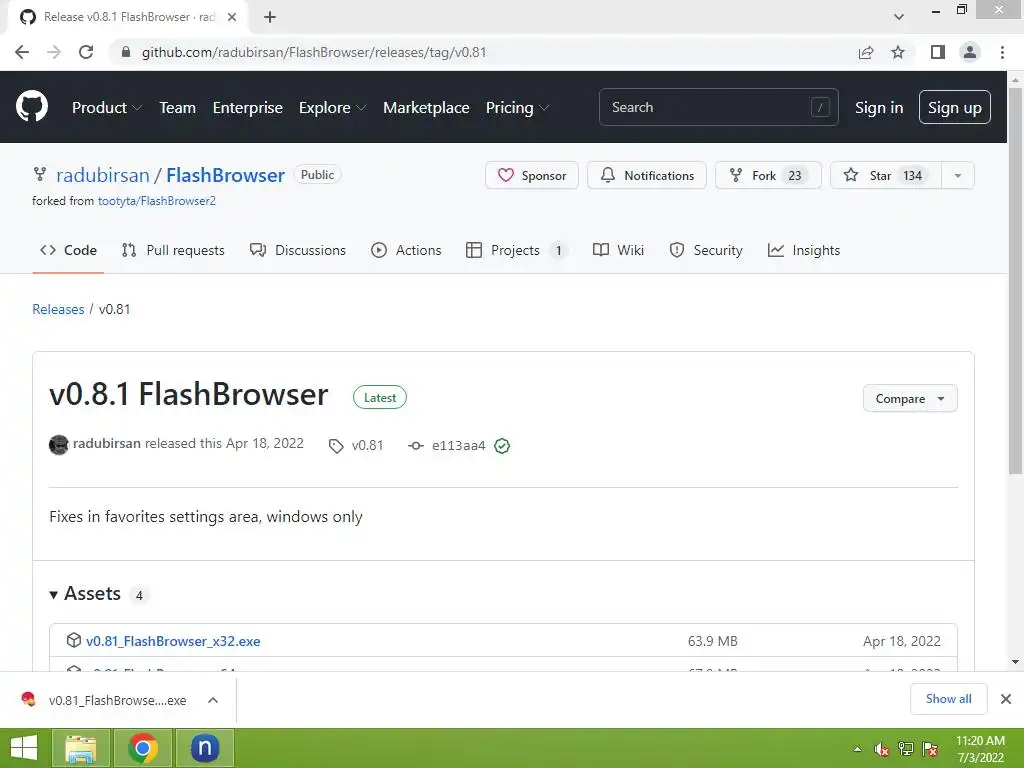The width and height of the screenshot is (1024, 768).
Task: Click the Action Center flag tray icon
Action: [x=931, y=749]
